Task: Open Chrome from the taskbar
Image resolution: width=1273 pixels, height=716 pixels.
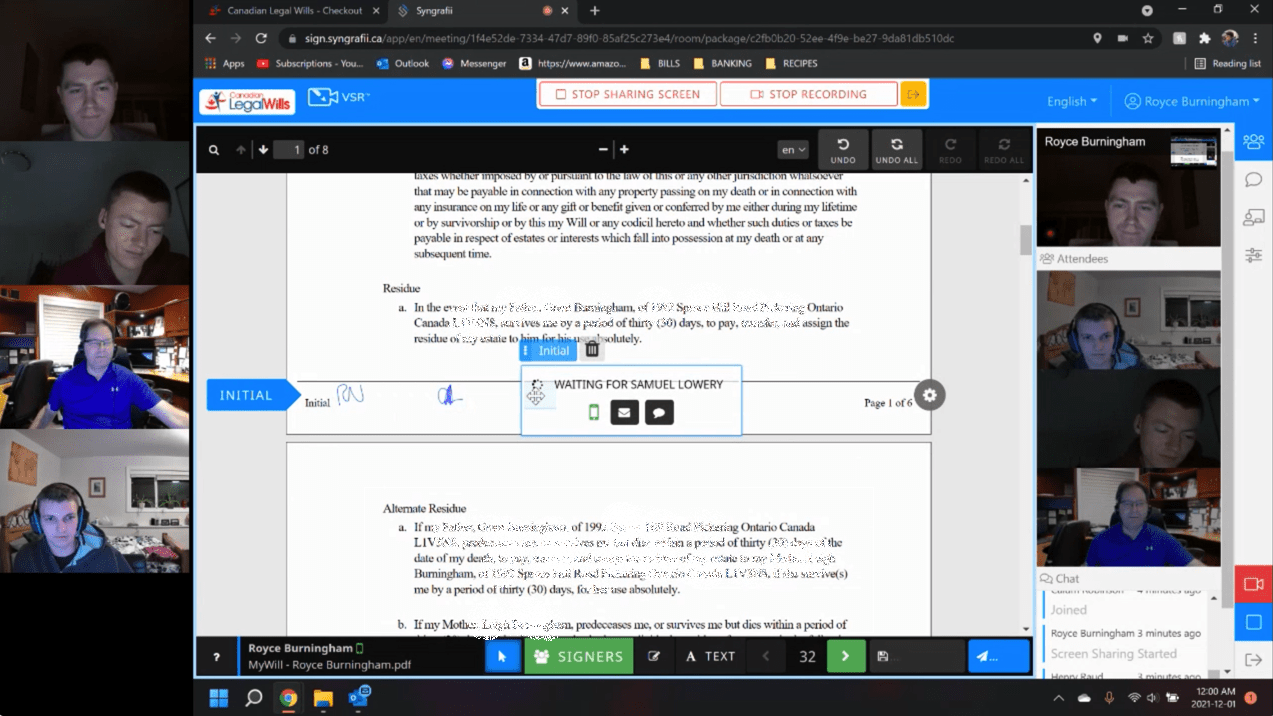Action: pyautogui.click(x=288, y=698)
